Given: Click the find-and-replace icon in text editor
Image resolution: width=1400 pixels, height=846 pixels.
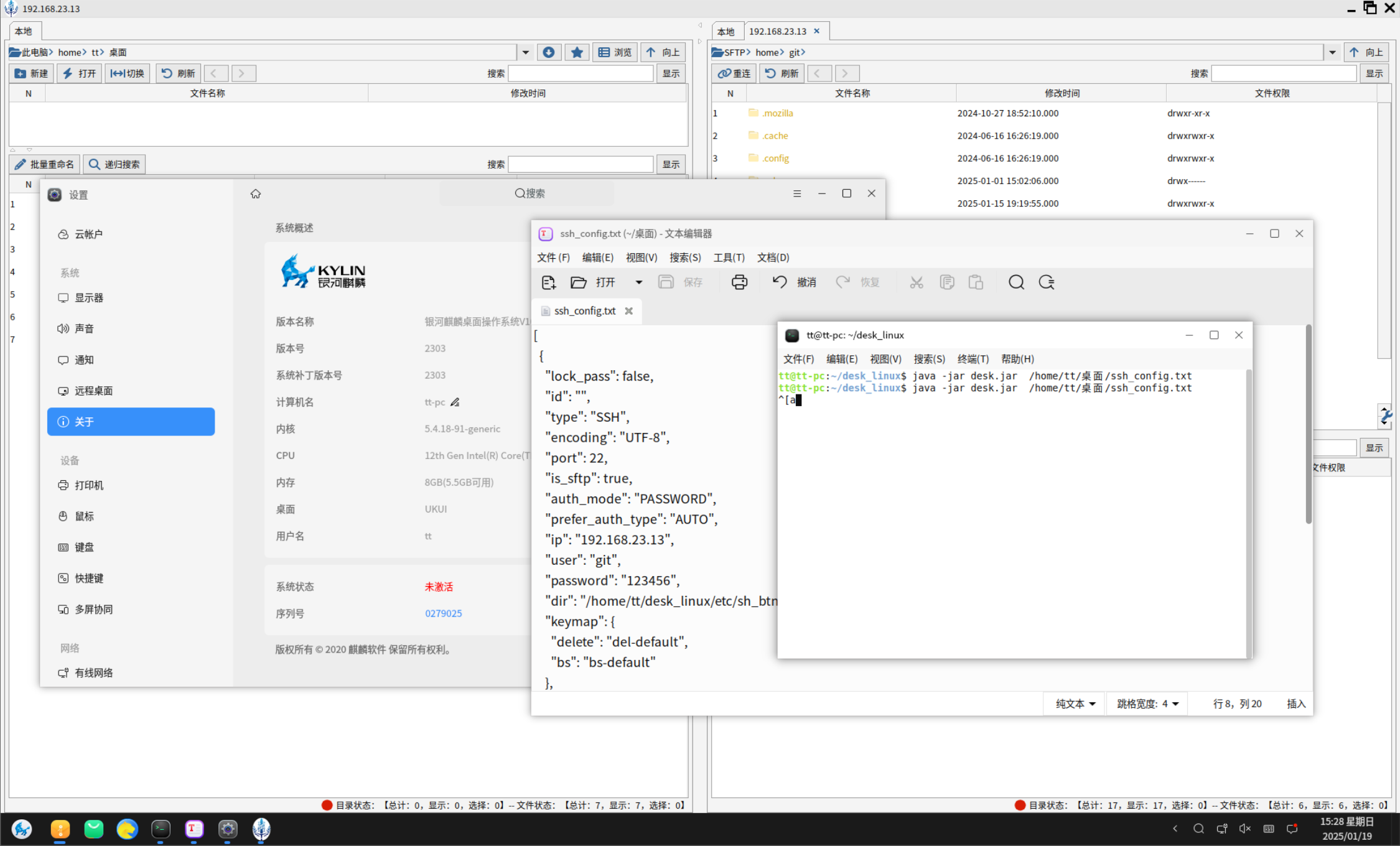Looking at the screenshot, I should coord(1047,282).
